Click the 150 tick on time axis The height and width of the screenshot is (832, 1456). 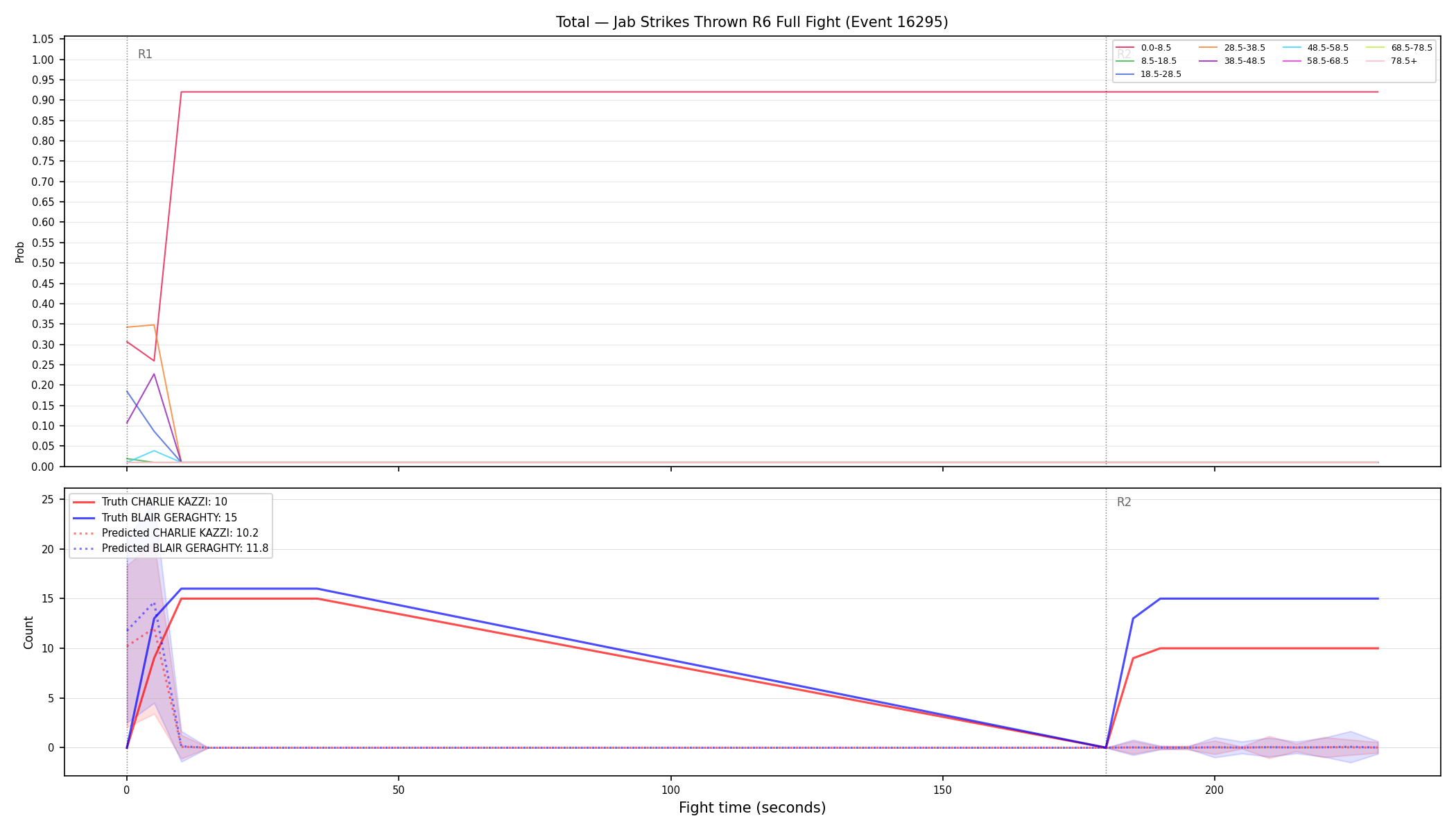click(x=943, y=790)
